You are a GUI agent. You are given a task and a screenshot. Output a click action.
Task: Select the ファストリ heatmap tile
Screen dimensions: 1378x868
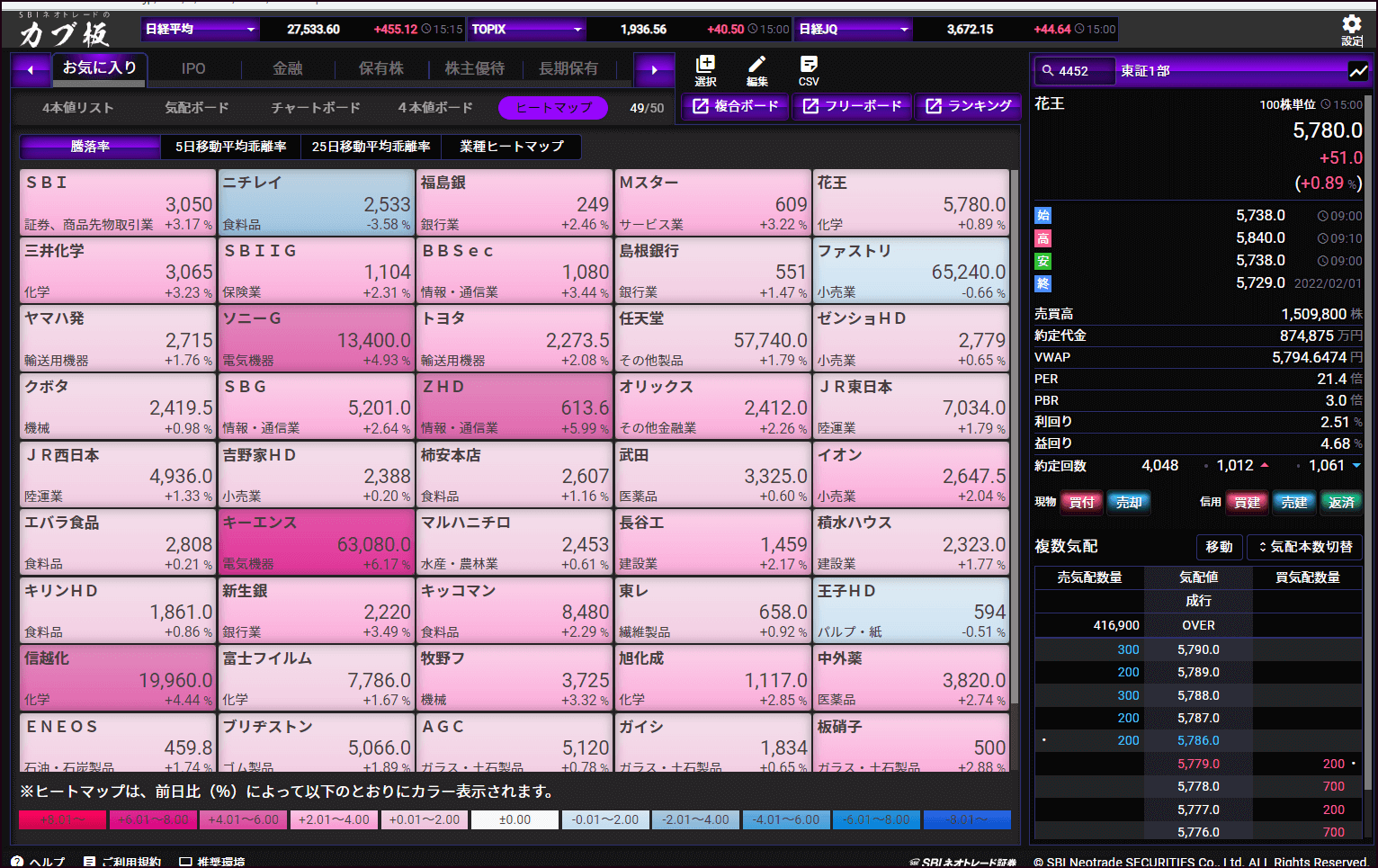(910, 271)
